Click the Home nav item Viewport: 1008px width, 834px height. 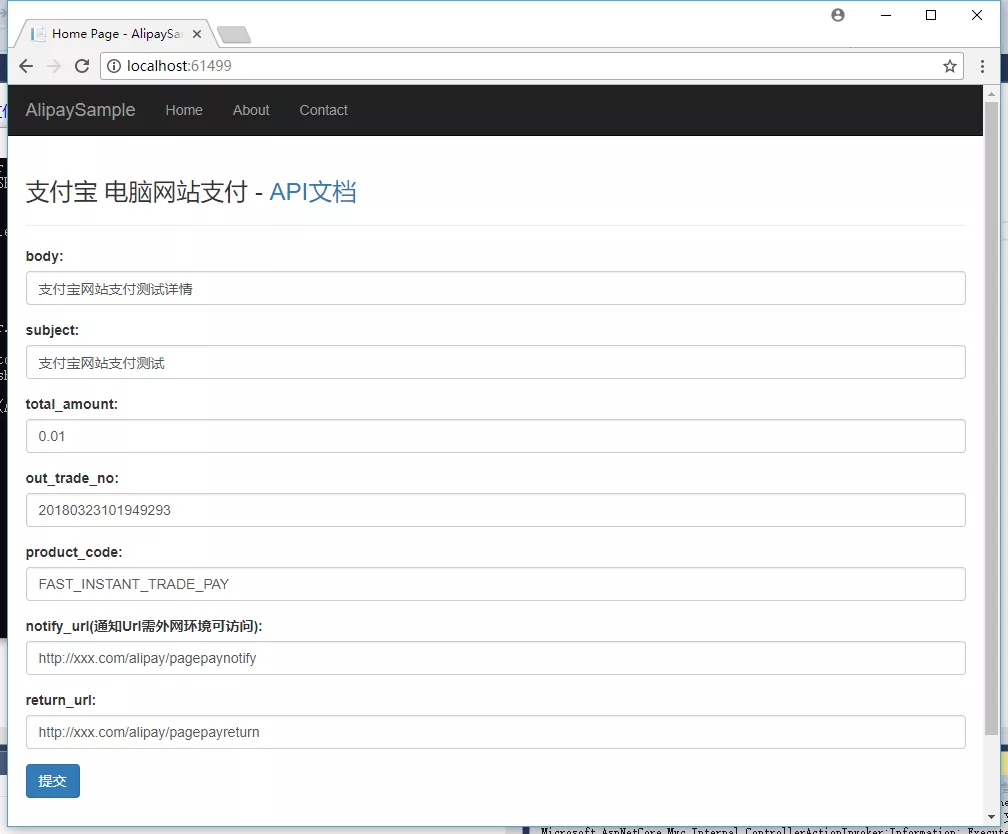(x=184, y=110)
